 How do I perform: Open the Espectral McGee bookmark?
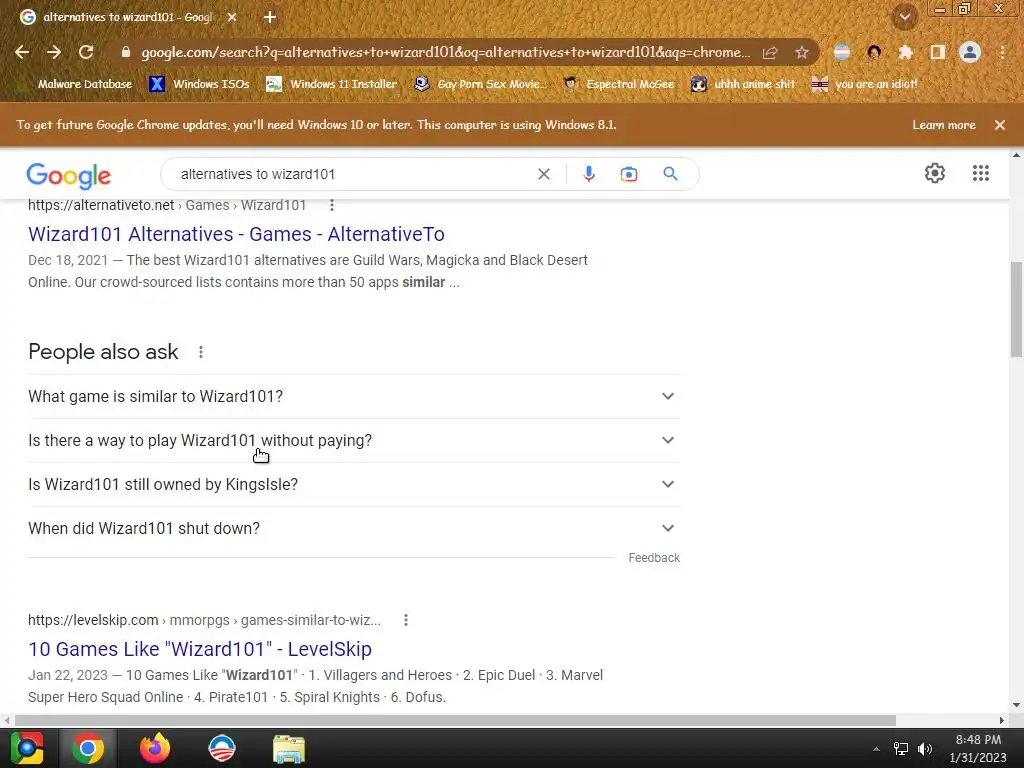click(x=618, y=84)
